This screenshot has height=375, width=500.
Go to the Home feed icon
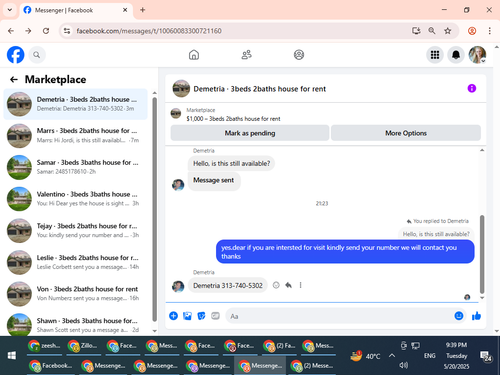click(194, 55)
